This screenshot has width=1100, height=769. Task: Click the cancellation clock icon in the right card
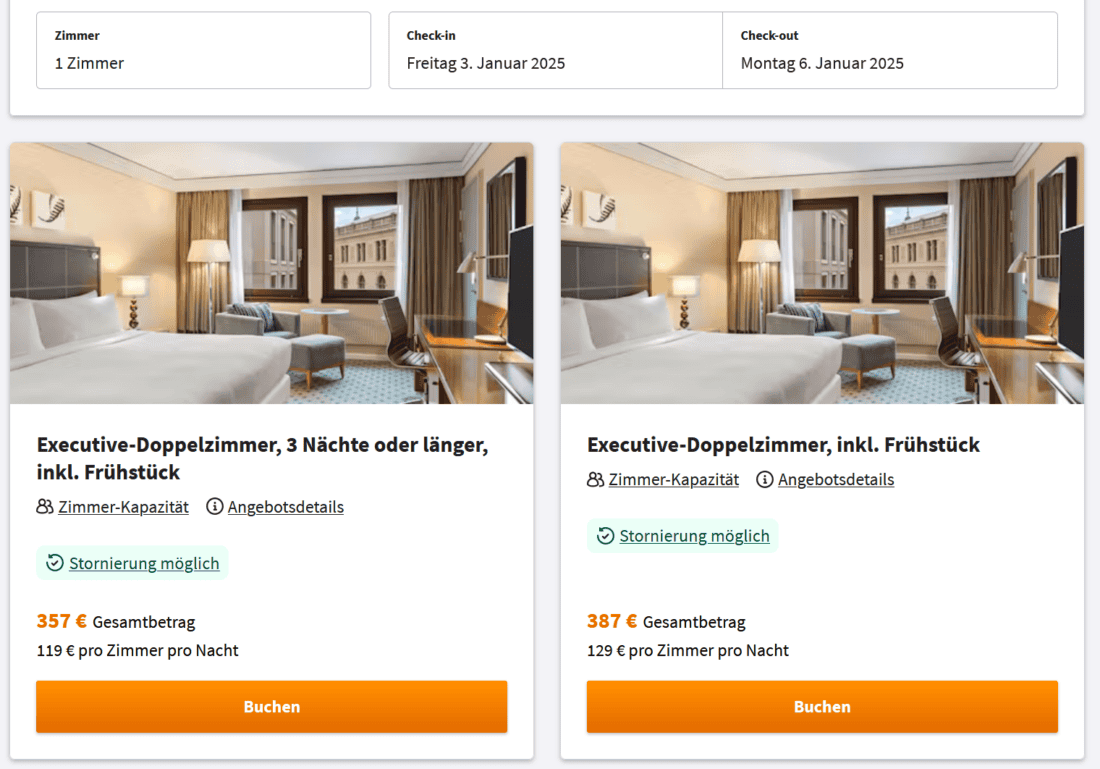(605, 536)
